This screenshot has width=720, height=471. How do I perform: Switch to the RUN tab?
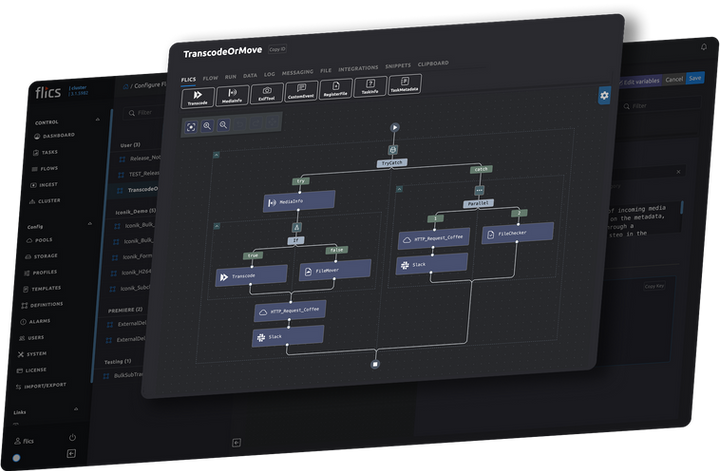[231, 77]
